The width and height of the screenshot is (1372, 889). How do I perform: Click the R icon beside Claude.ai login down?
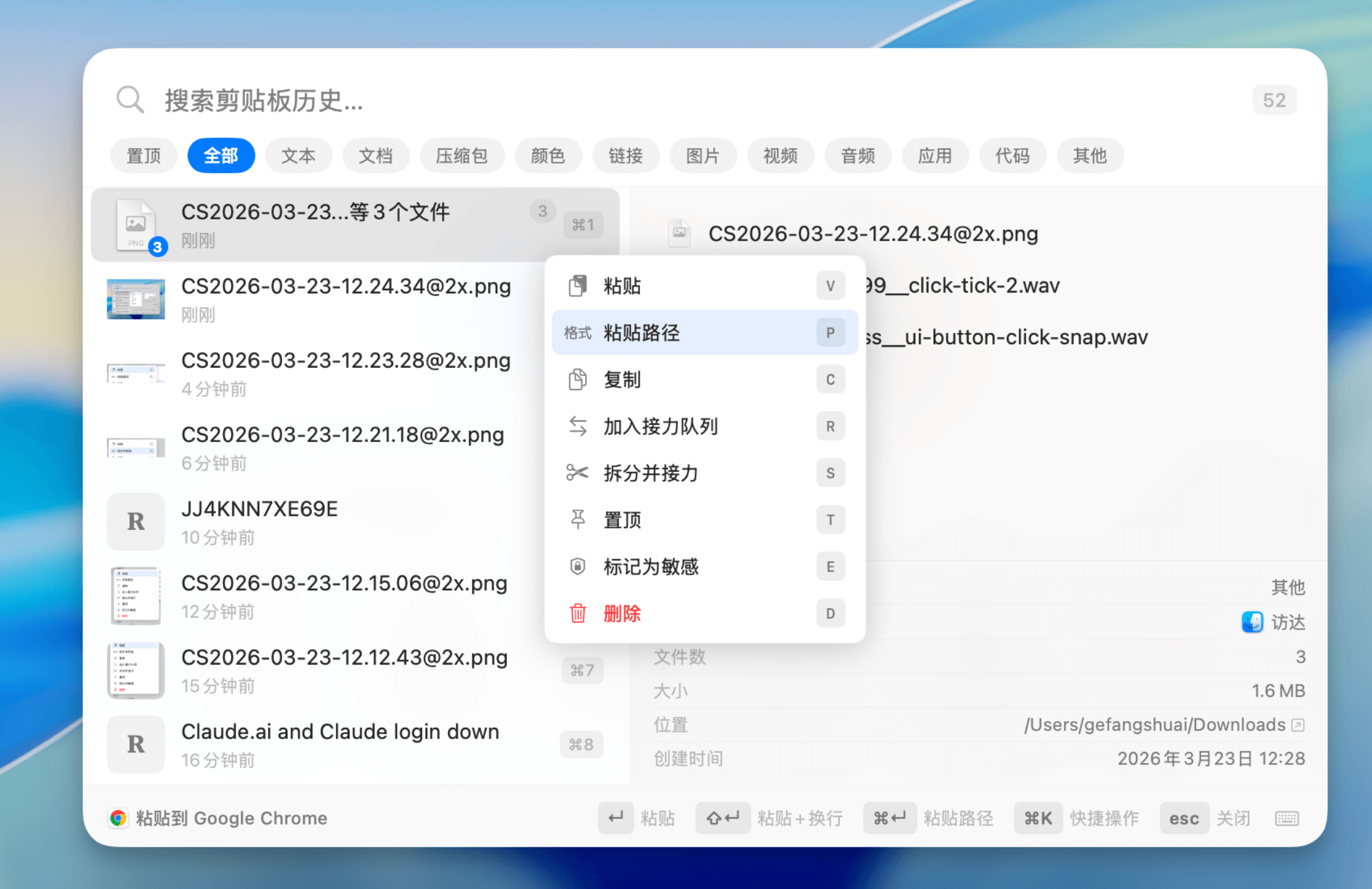click(x=136, y=744)
